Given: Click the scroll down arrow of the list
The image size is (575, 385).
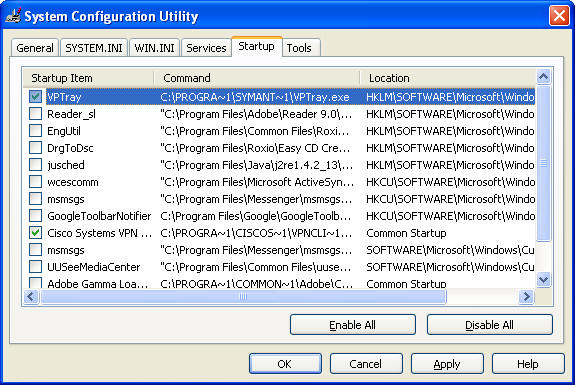Looking at the screenshot, I should pos(543,280).
